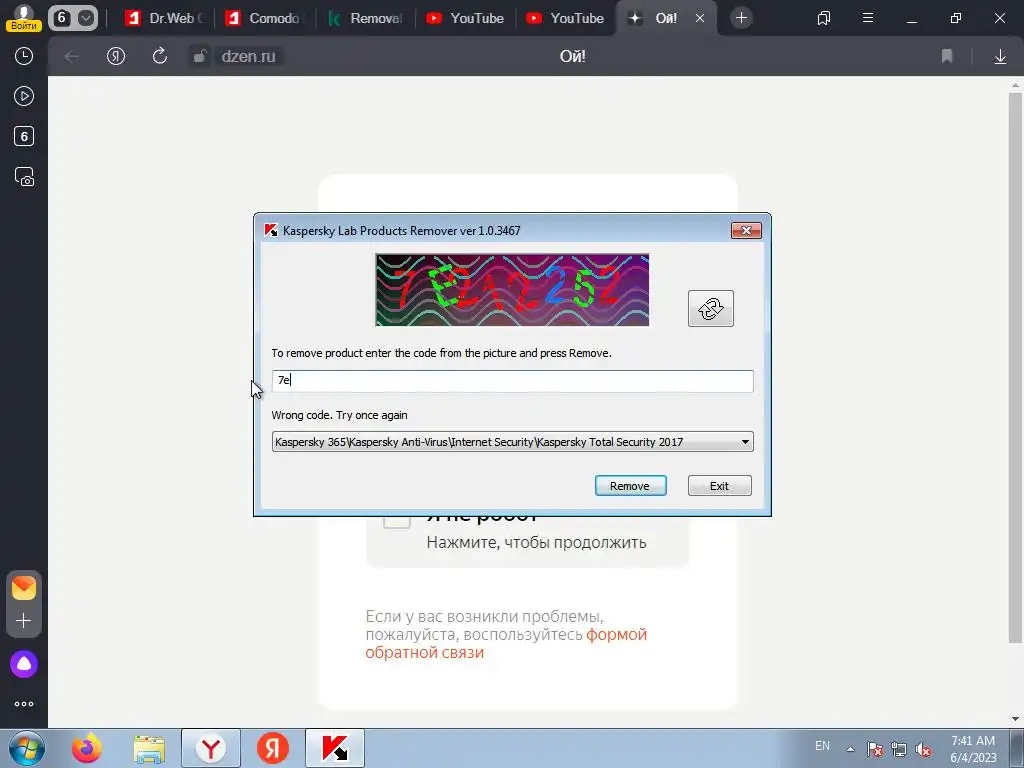Click the EN language indicator
This screenshot has height=768, width=1024.
point(822,746)
